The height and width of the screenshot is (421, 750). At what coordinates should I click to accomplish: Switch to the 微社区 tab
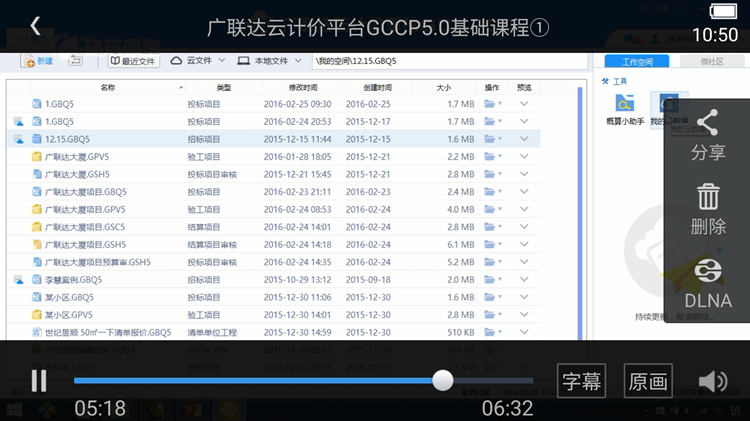[x=712, y=62]
